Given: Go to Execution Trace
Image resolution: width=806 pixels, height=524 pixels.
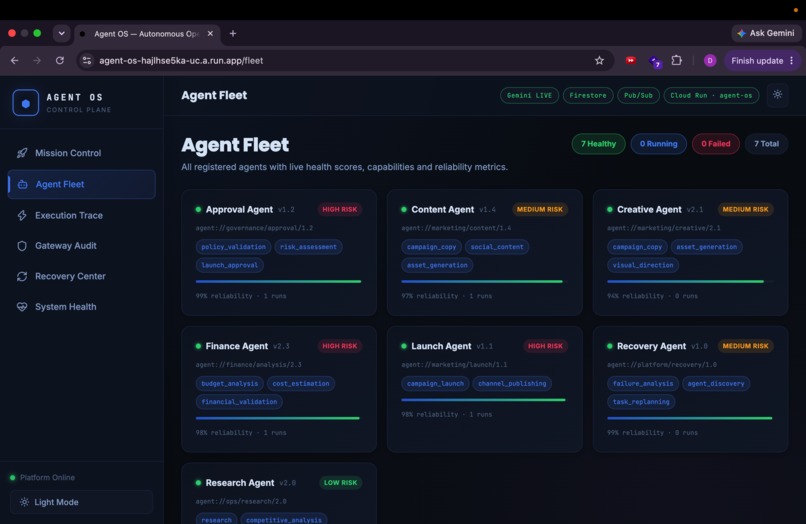Looking at the screenshot, I should (x=81, y=215).
